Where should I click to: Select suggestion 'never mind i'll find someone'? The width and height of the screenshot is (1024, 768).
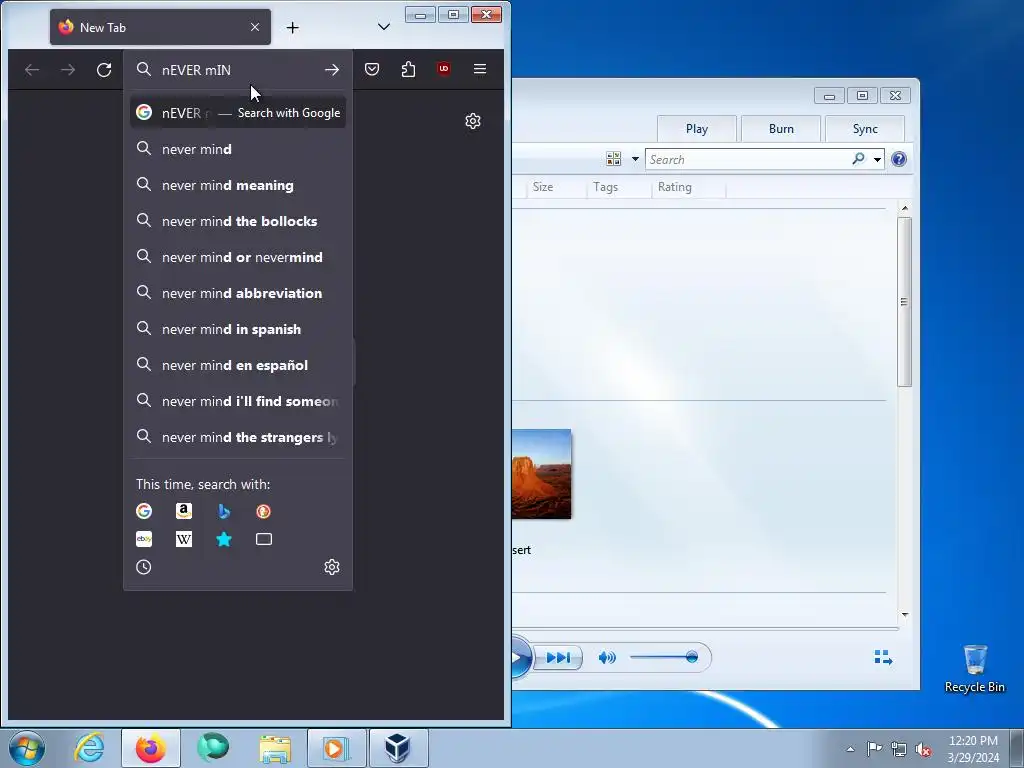pos(238,401)
